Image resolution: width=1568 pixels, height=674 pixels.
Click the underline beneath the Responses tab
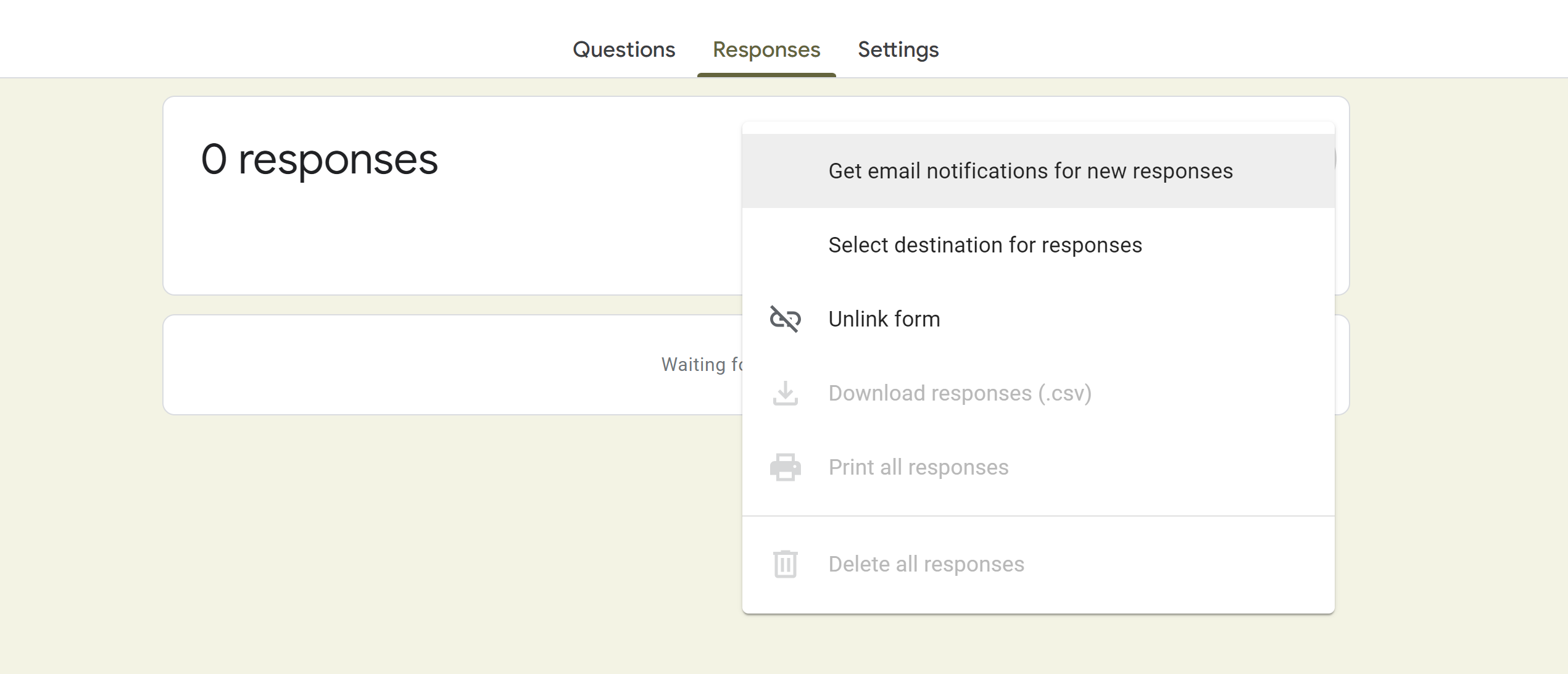[x=766, y=75]
